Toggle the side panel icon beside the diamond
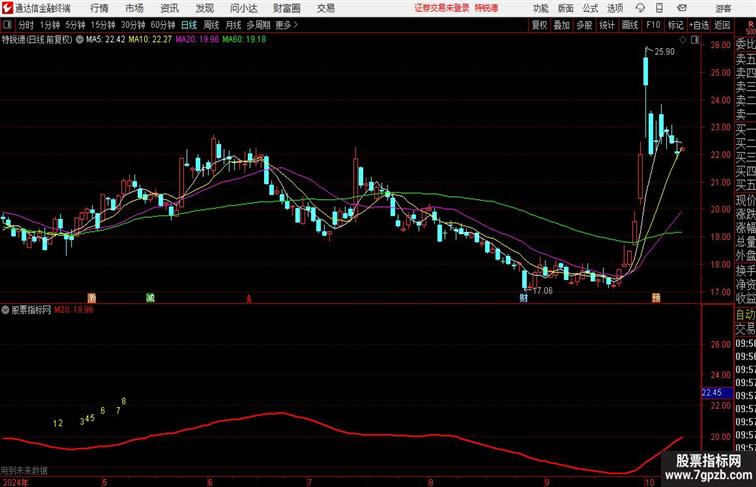This screenshot has width=756, height=487. tap(695, 40)
